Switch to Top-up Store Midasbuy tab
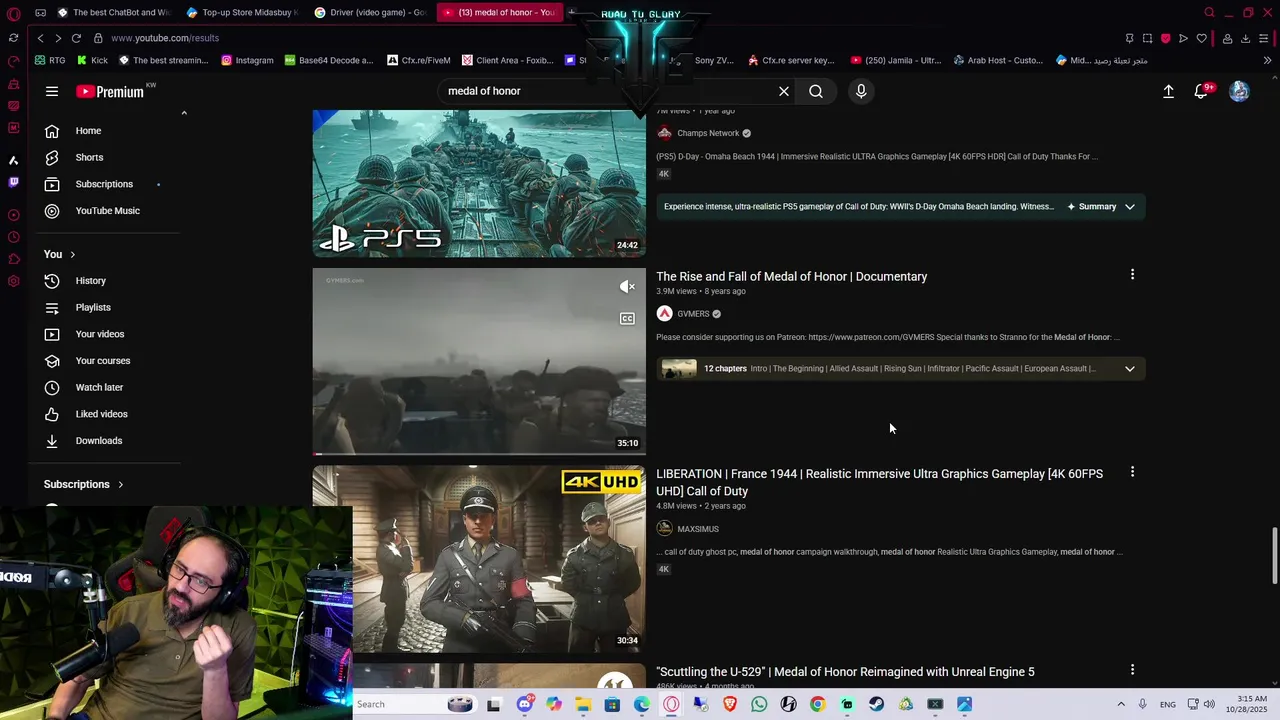The width and height of the screenshot is (1280, 720). click(x=242, y=12)
